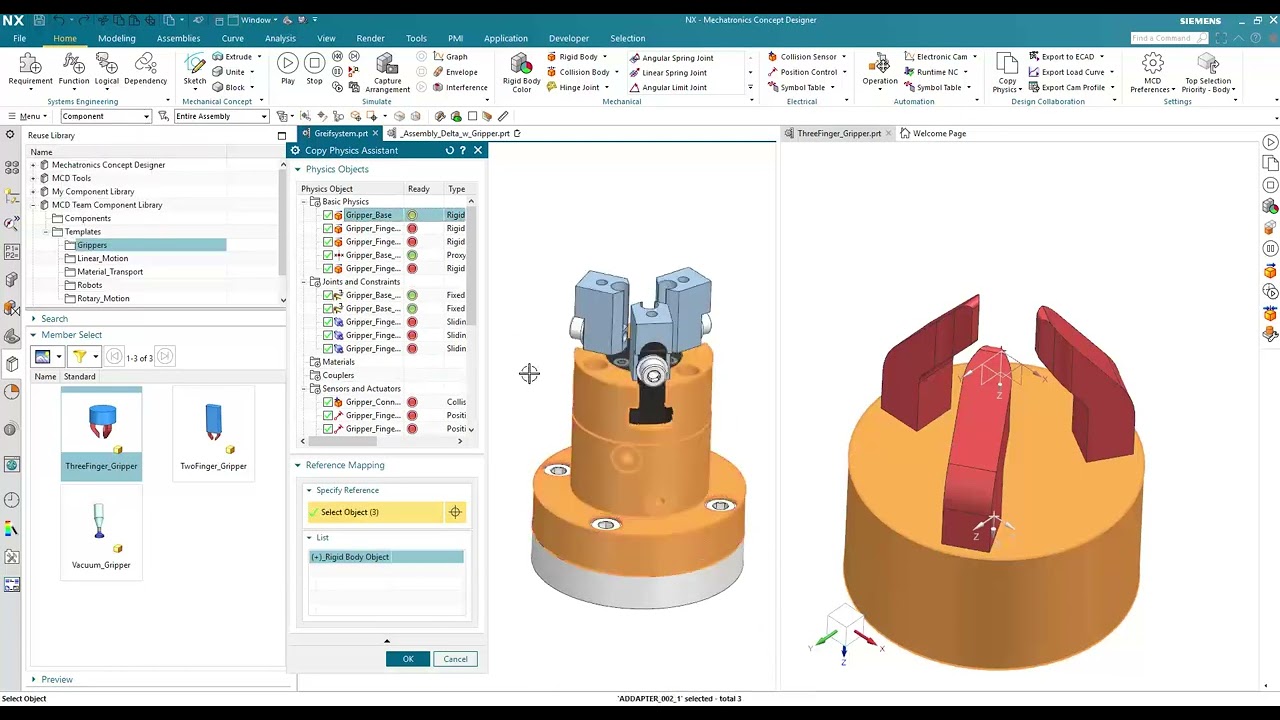Click the Physics Objects horizontal scrollbar

pyautogui.click(x=381, y=441)
